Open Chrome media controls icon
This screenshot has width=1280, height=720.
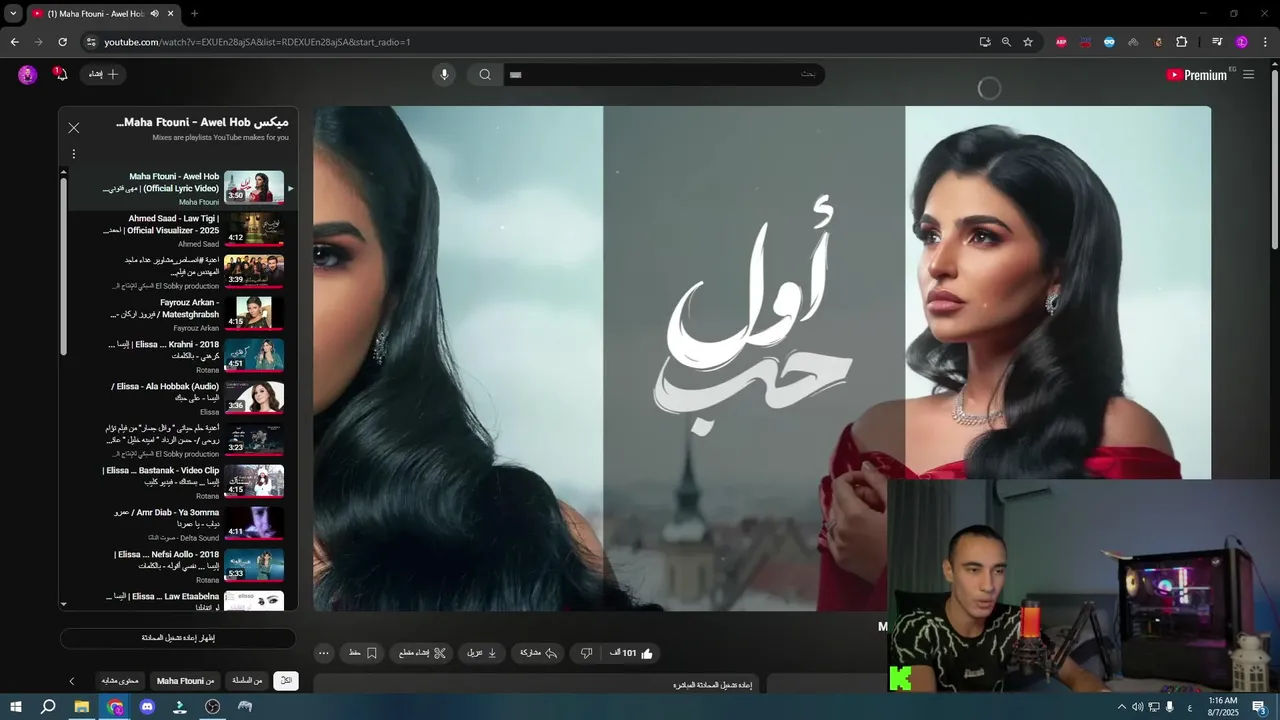pyautogui.click(x=1217, y=42)
